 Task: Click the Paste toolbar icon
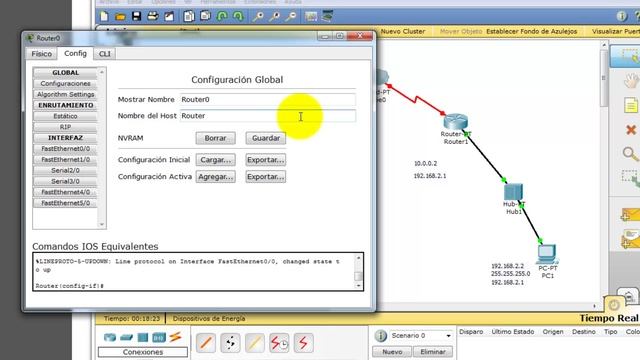(205, 16)
